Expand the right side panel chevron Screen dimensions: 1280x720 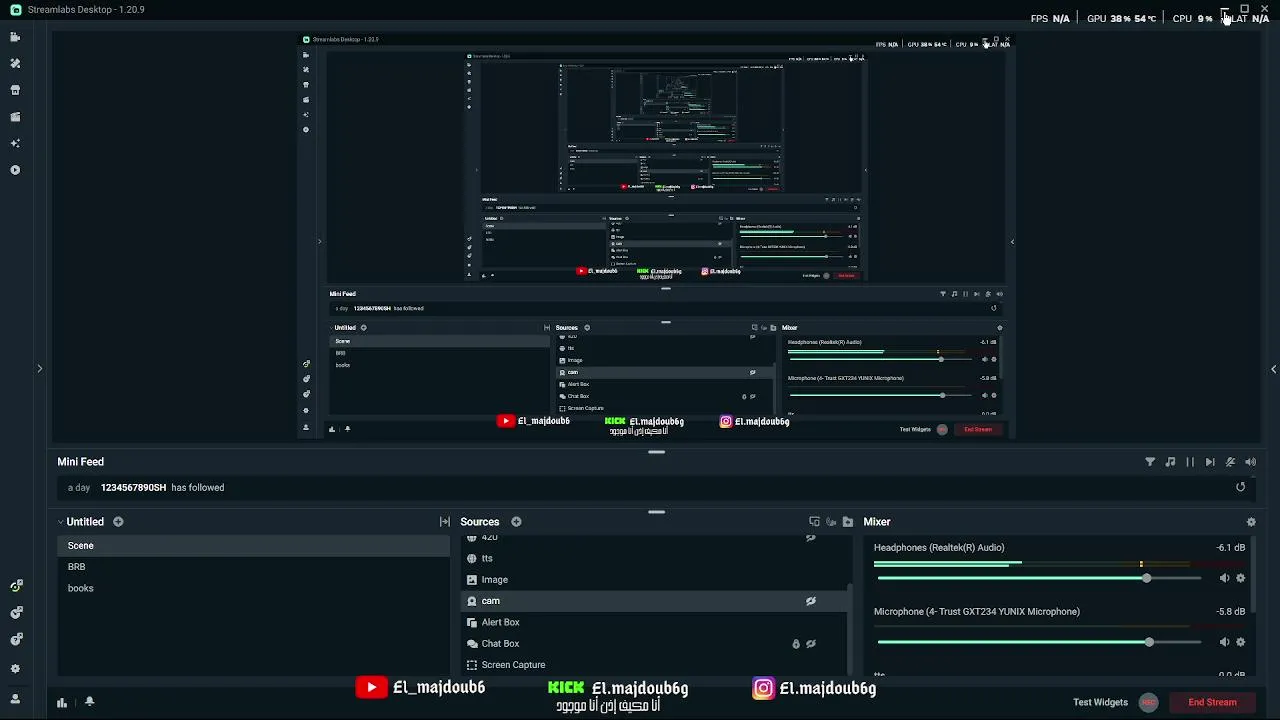pyautogui.click(x=1273, y=369)
